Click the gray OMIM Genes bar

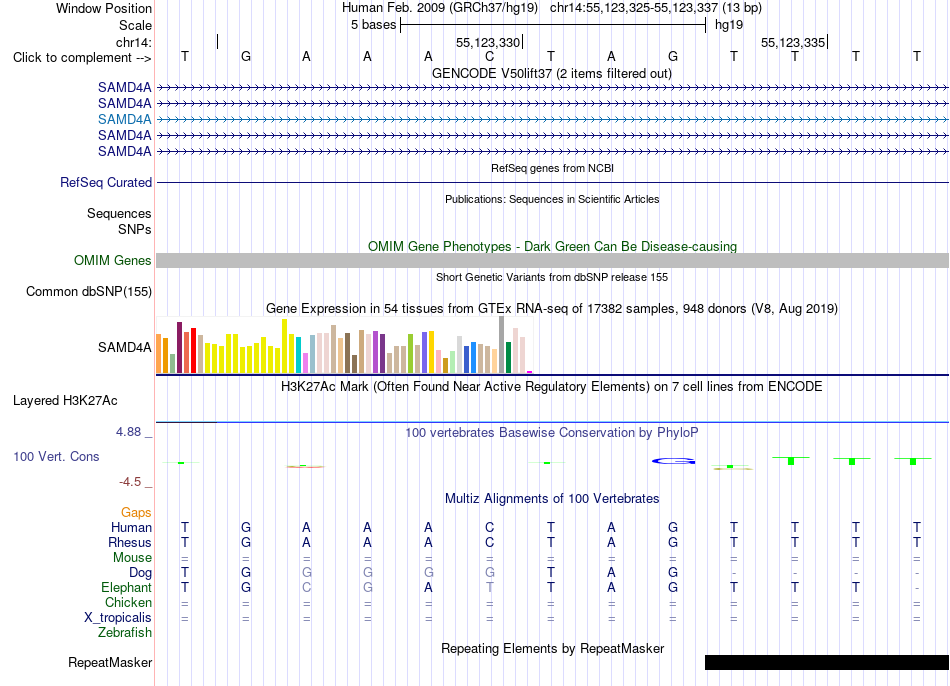[552, 261]
